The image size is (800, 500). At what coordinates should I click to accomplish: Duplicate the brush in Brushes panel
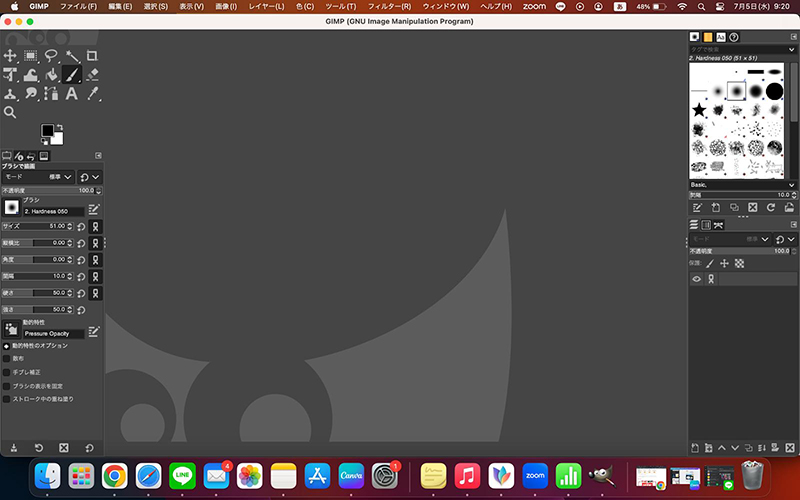tap(734, 207)
